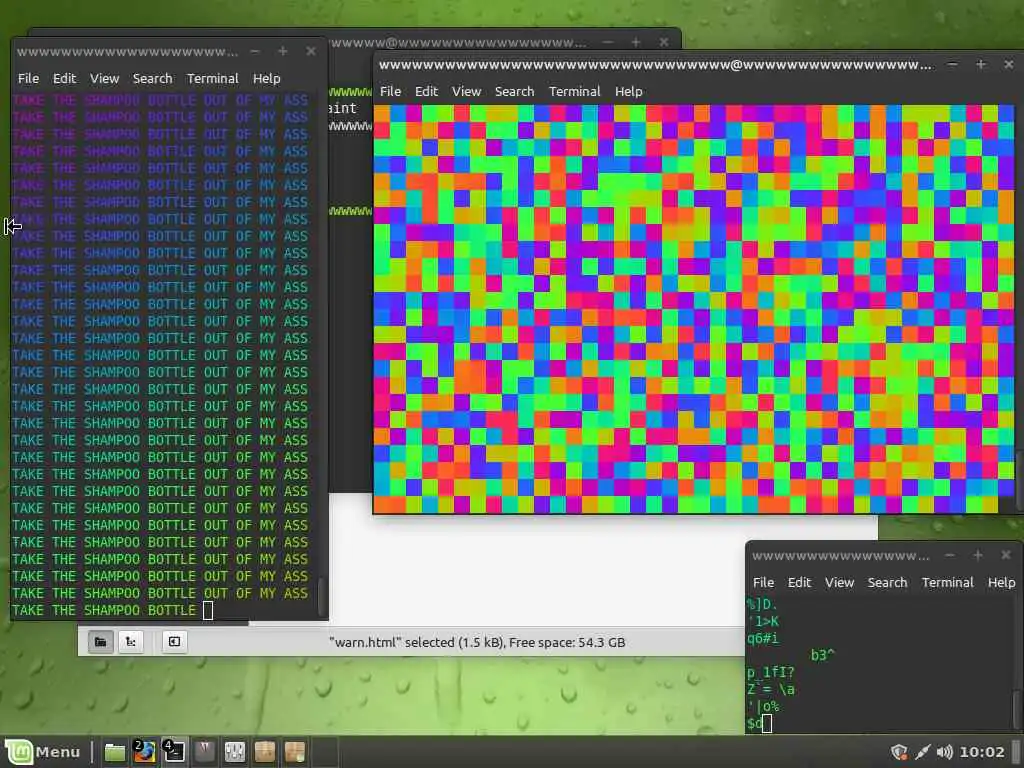Image resolution: width=1024 pixels, height=768 pixels.
Task: Minimize the small bottom-right terminal window
Action: point(950,555)
